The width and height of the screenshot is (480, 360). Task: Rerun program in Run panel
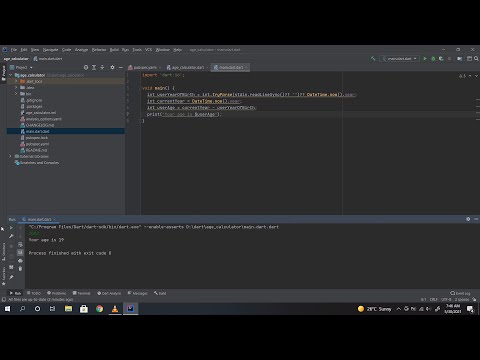pyautogui.click(x=11, y=228)
